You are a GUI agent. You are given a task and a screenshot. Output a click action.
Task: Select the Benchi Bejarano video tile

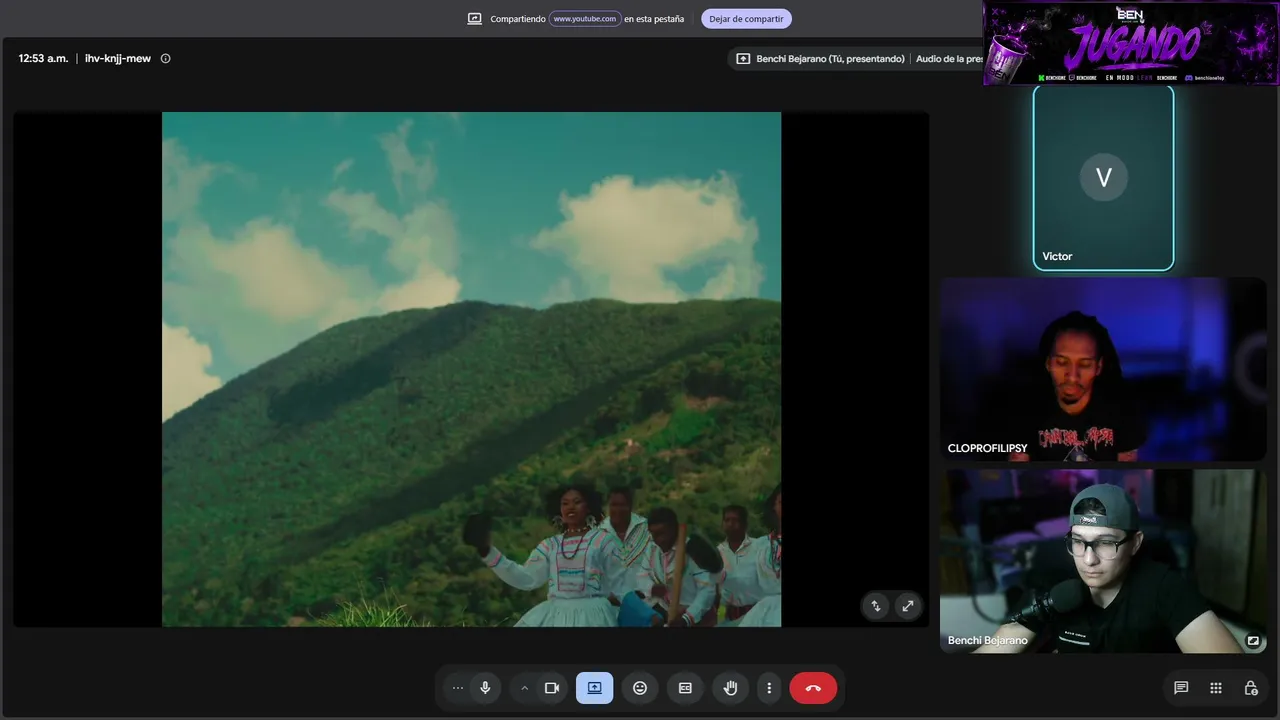(x=1103, y=561)
